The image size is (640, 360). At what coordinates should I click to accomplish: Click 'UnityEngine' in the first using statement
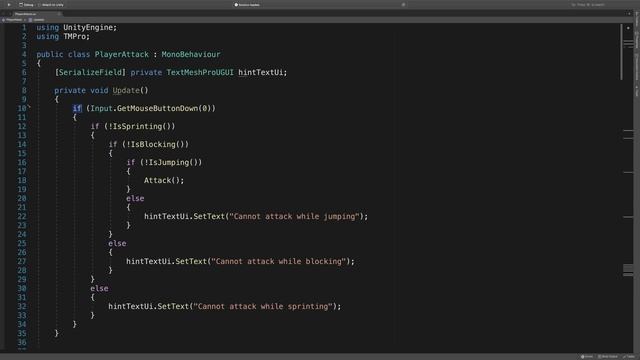(x=88, y=27)
